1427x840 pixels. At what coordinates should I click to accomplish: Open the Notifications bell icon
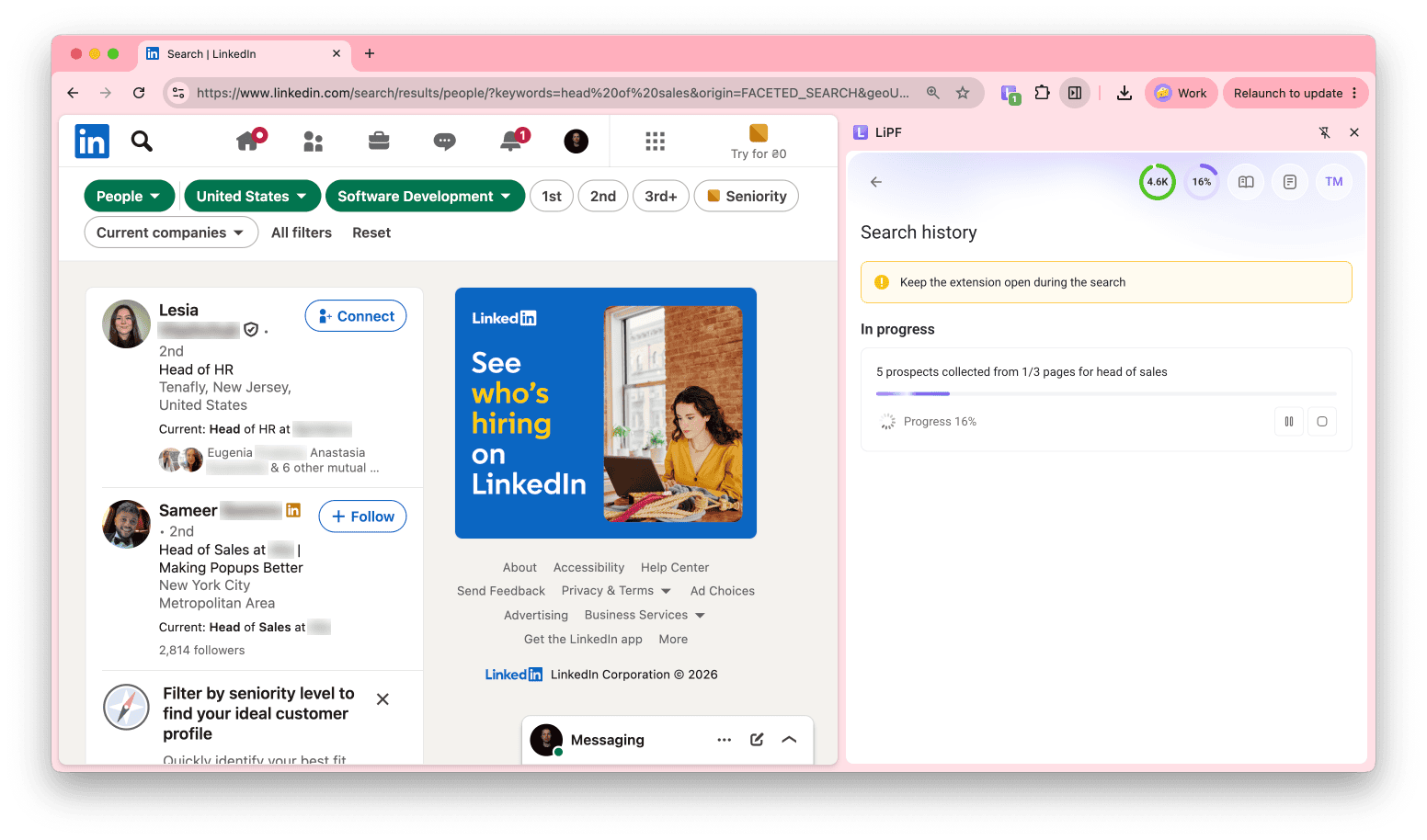pos(511,140)
